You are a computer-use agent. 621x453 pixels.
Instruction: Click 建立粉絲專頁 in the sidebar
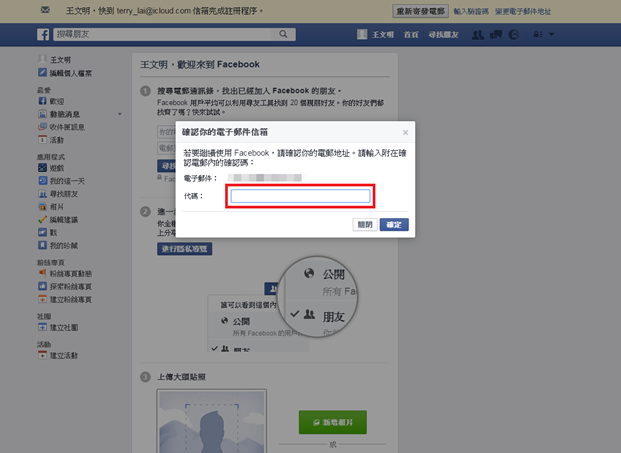65,299
